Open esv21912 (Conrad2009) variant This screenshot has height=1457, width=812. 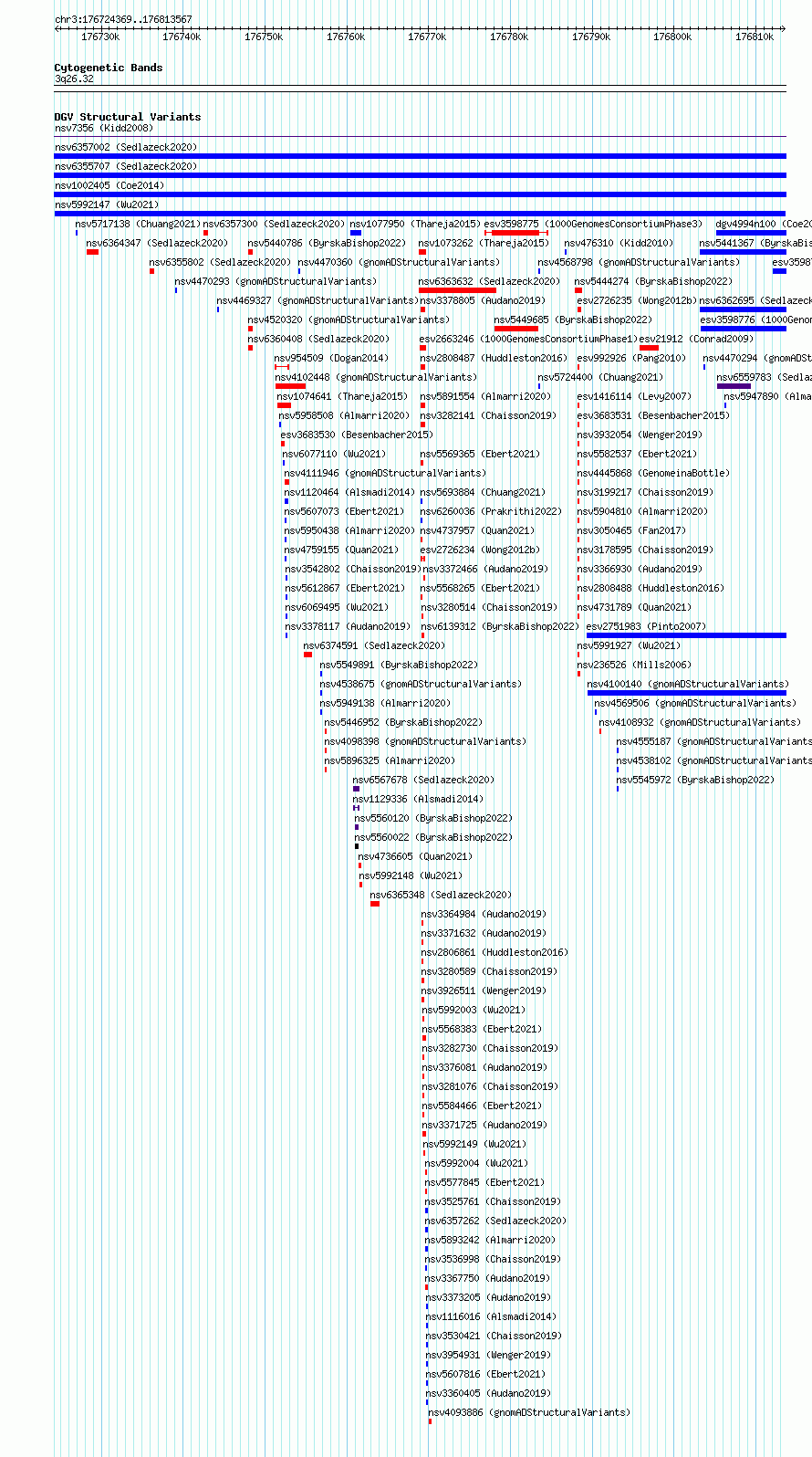[x=697, y=340]
